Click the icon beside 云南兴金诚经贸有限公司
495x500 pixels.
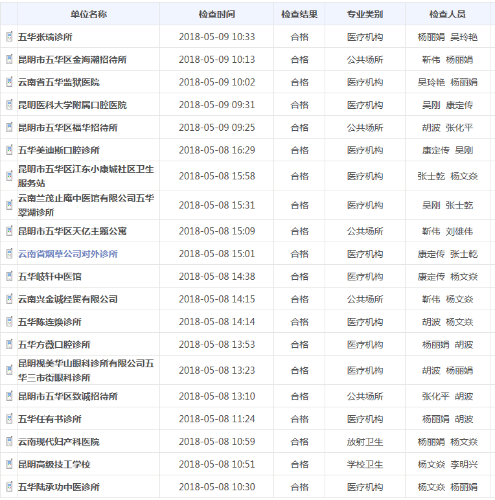point(9,299)
